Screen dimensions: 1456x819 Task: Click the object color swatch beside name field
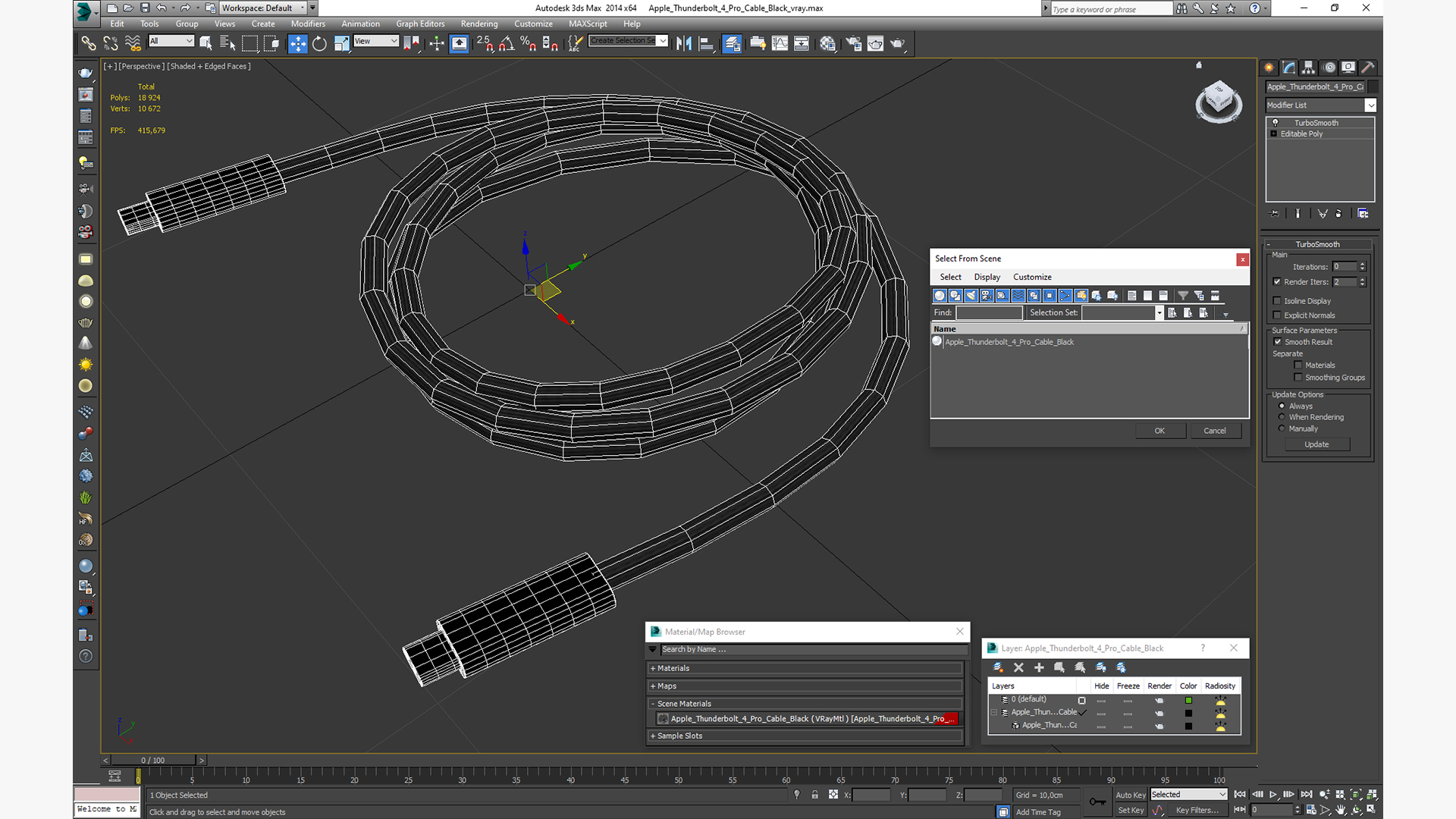pos(1373,86)
